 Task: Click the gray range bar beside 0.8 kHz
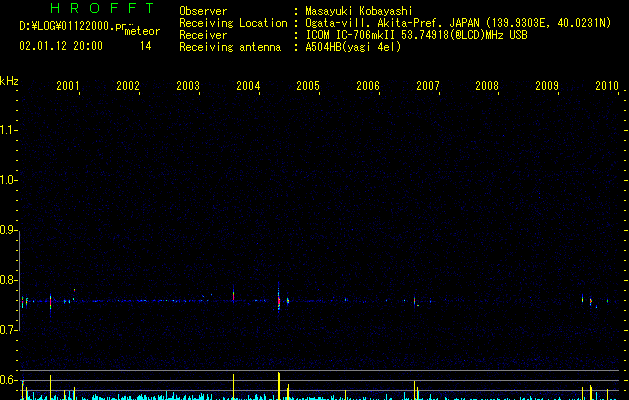[19, 280]
